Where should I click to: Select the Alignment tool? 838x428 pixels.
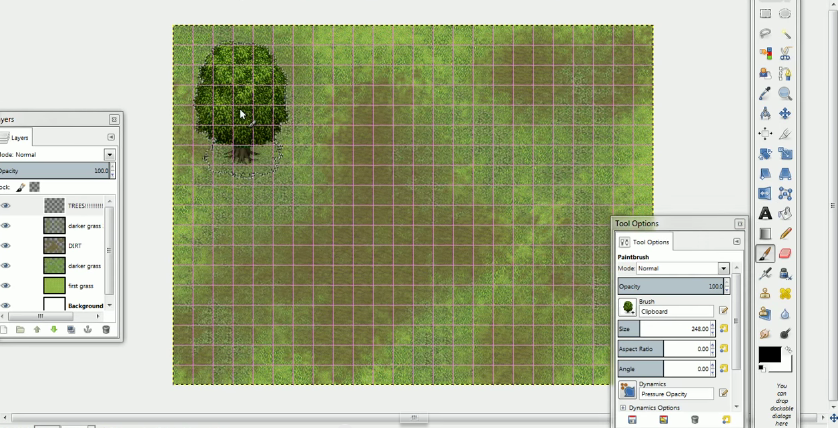pos(765,134)
